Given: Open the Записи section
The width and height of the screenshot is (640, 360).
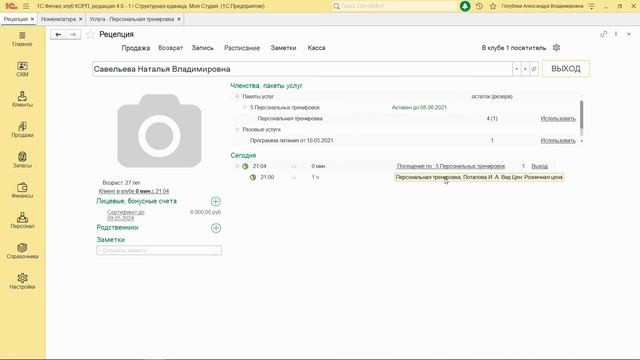Looking at the screenshot, I should pos(22,160).
